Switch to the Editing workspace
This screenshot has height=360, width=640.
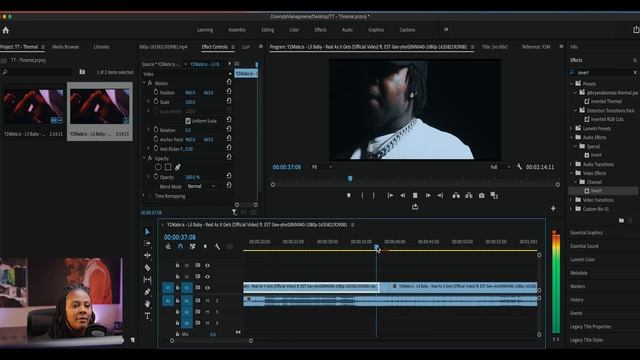268,30
